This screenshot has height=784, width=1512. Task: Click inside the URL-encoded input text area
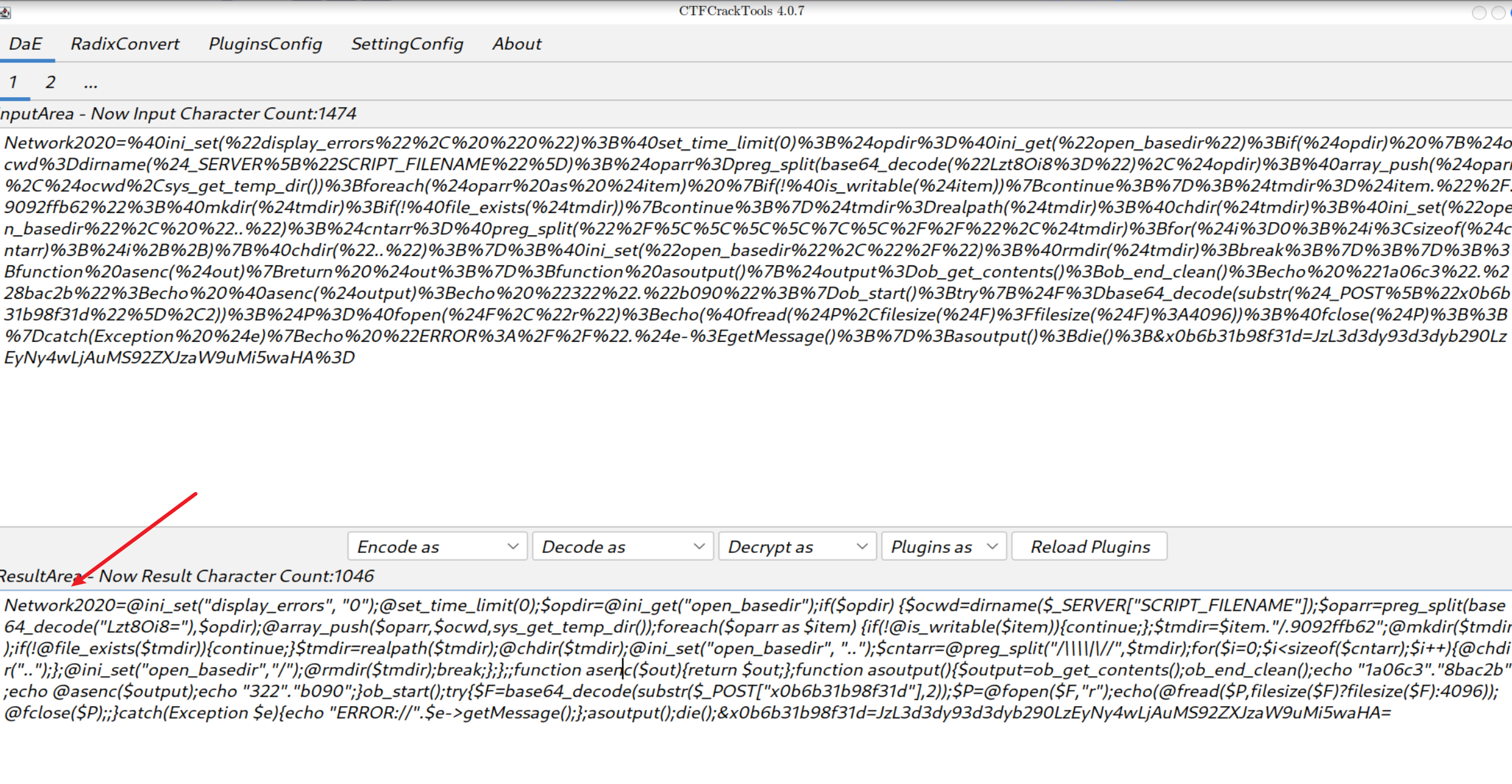[748, 436]
